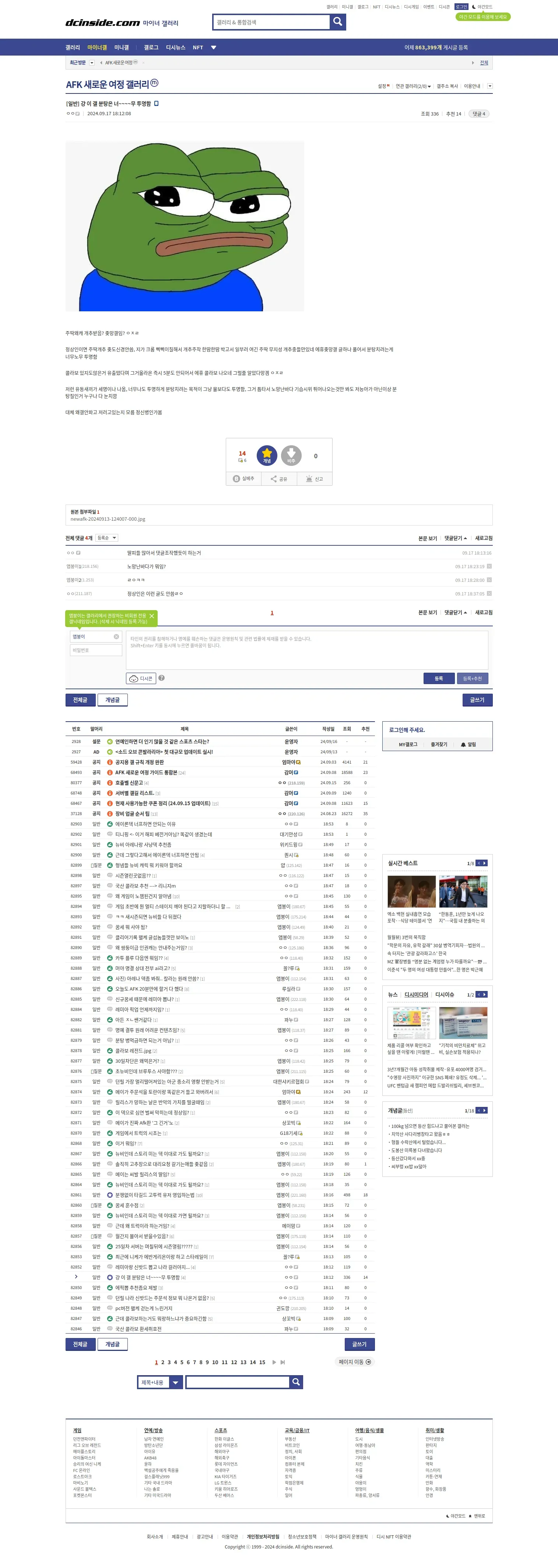The height and width of the screenshot is (1568, 558).
Task: Click the bottom list search magnifier icon
Action: (296, 1382)
